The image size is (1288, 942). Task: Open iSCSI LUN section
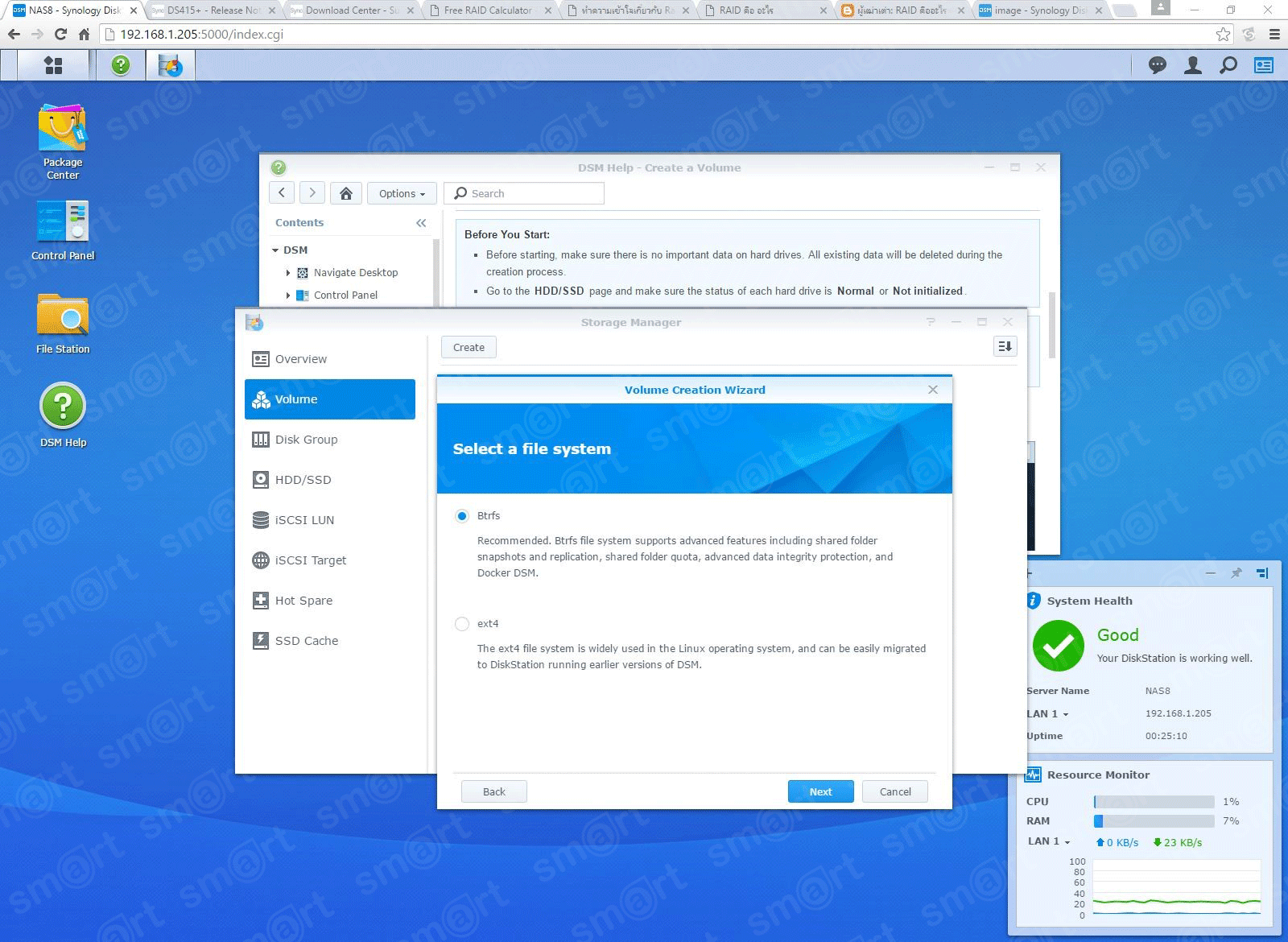pyautogui.click(x=330, y=520)
